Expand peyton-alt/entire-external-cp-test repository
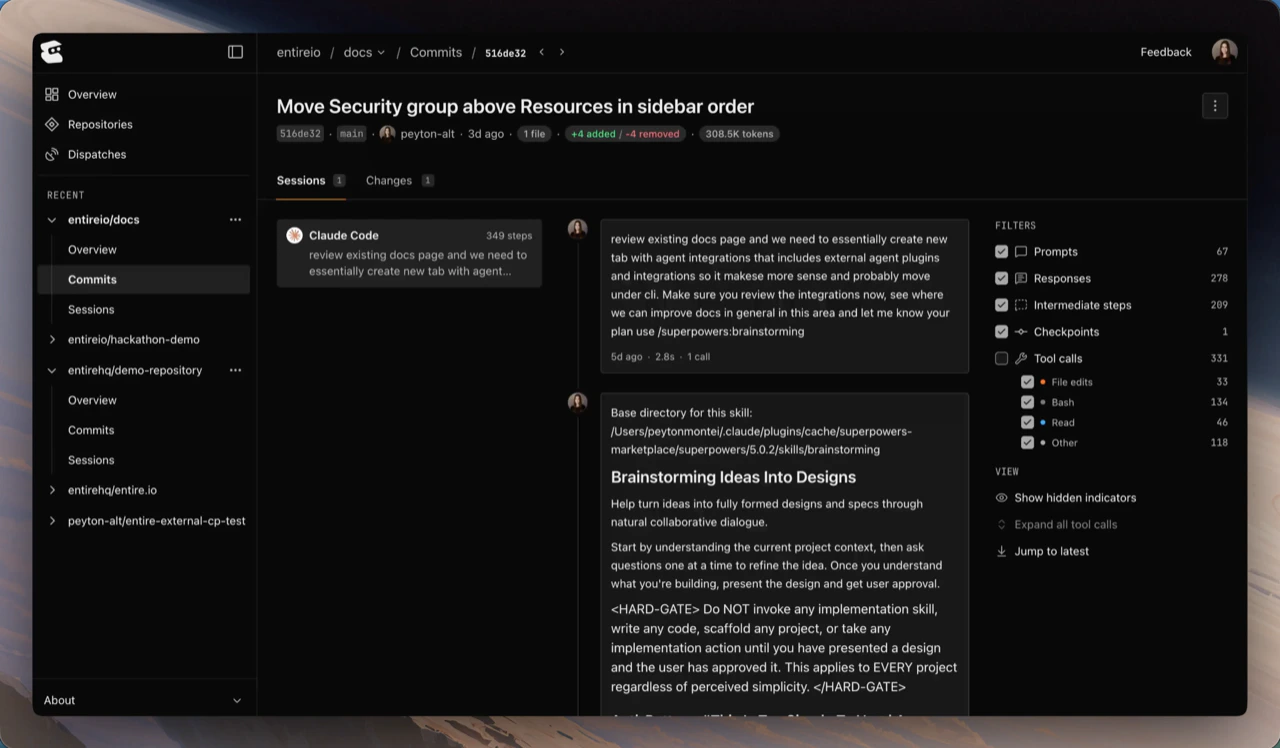This screenshot has height=748, width=1280. point(52,521)
